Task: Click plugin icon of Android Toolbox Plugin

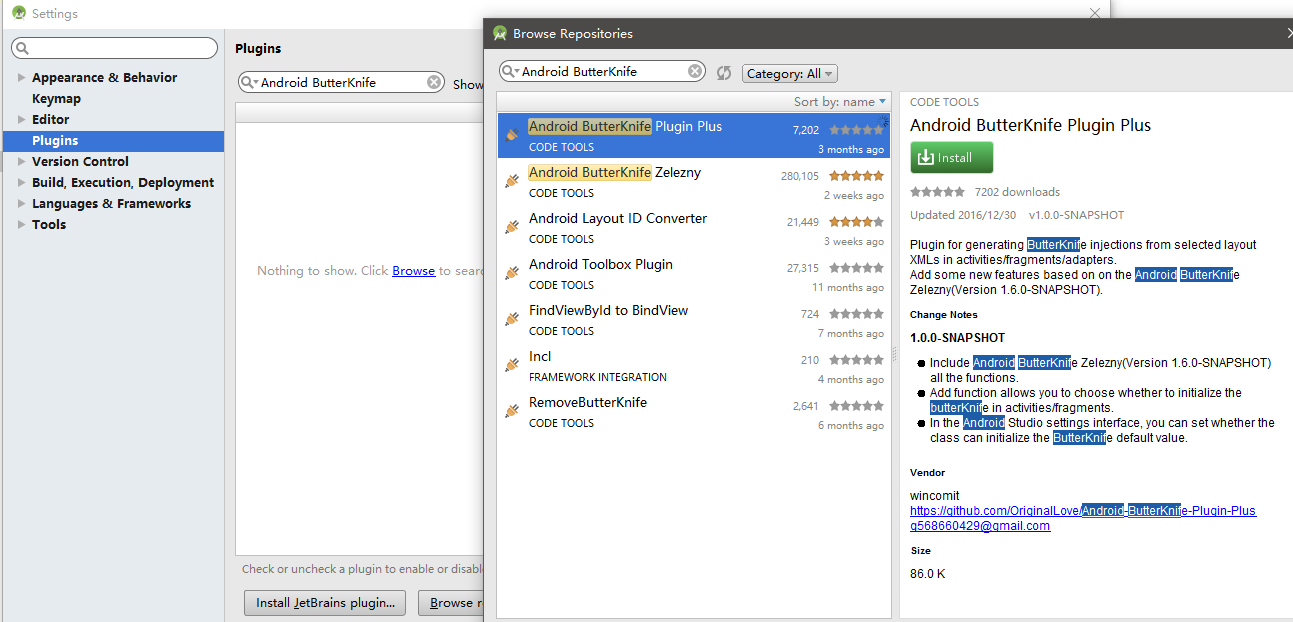Action: click(x=512, y=273)
